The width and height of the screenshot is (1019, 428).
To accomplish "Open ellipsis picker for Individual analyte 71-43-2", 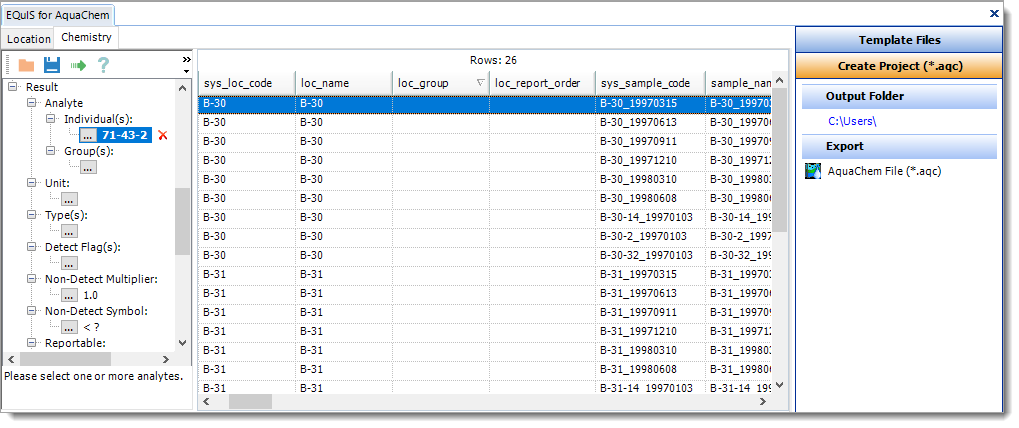I will pyautogui.click(x=88, y=135).
